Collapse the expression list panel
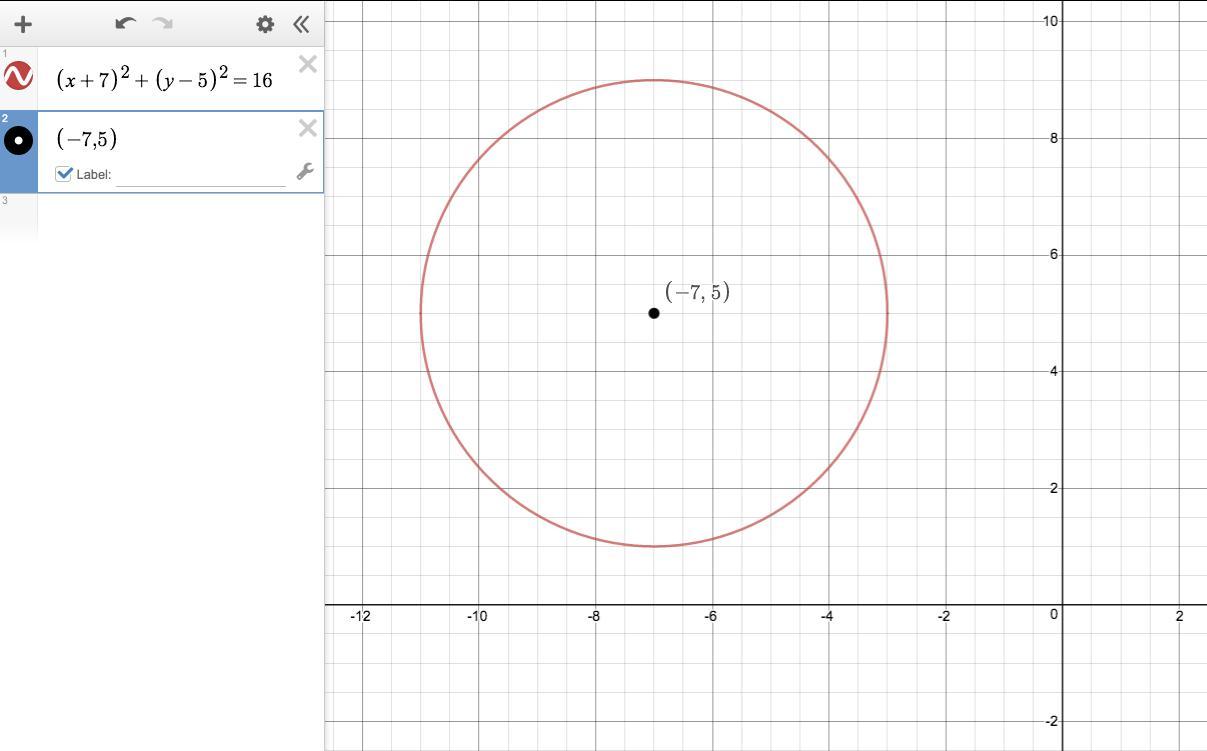The height and width of the screenshot is (751, 1207). (301, 24)
